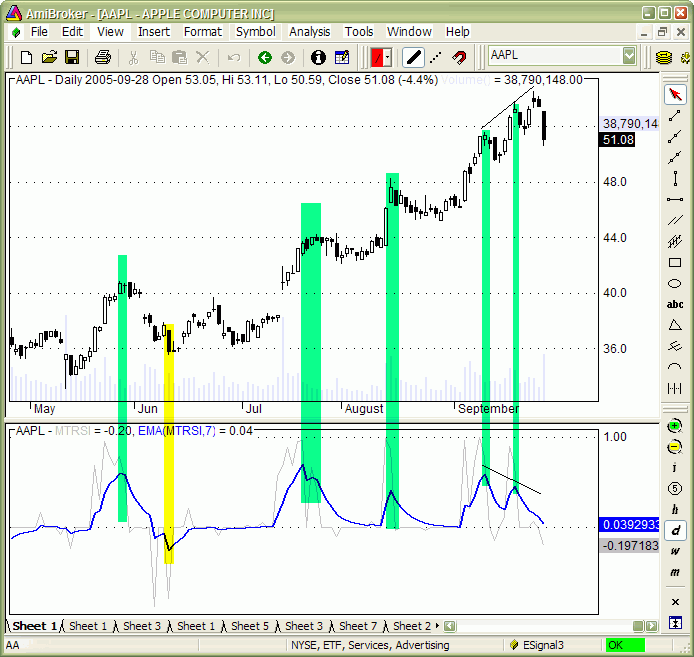Select the ray line tool with midpoint

point(675,137)
